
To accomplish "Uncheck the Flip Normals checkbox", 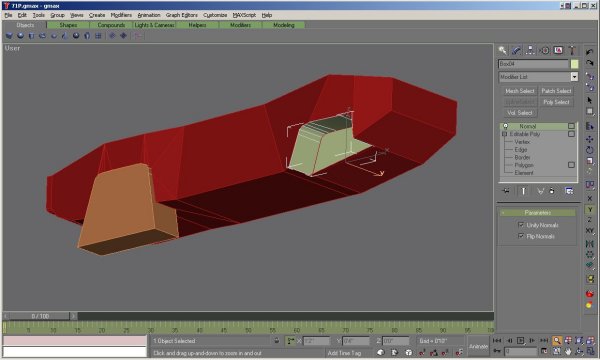I will (x=520, y=236).
